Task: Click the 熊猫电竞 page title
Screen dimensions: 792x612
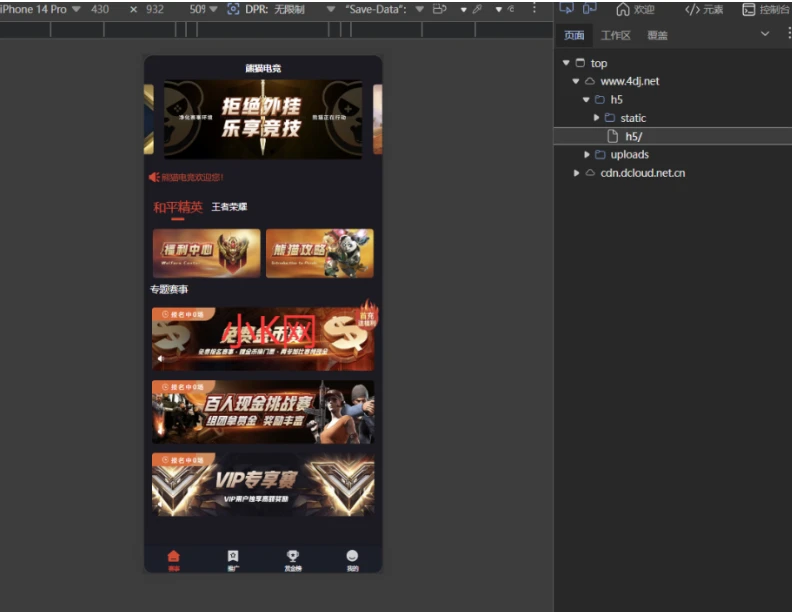Action: click(263, 68)
